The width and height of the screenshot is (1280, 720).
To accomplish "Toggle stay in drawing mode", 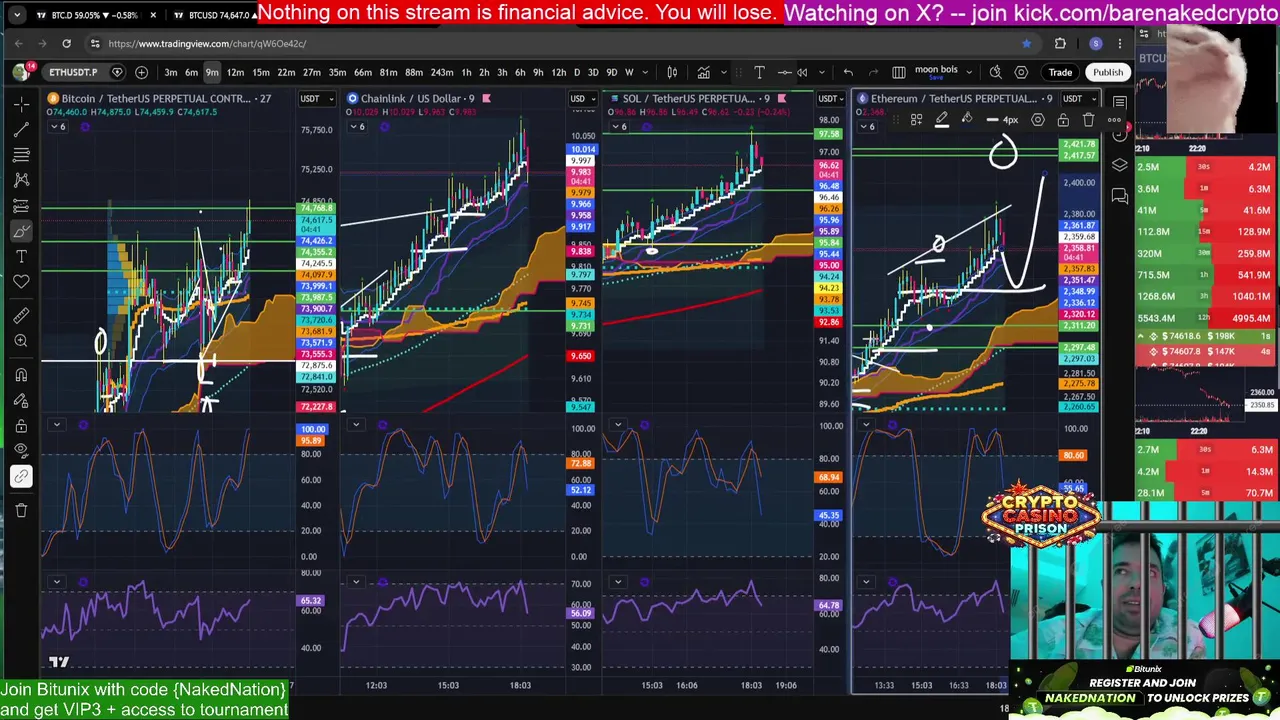I will 21,401.
